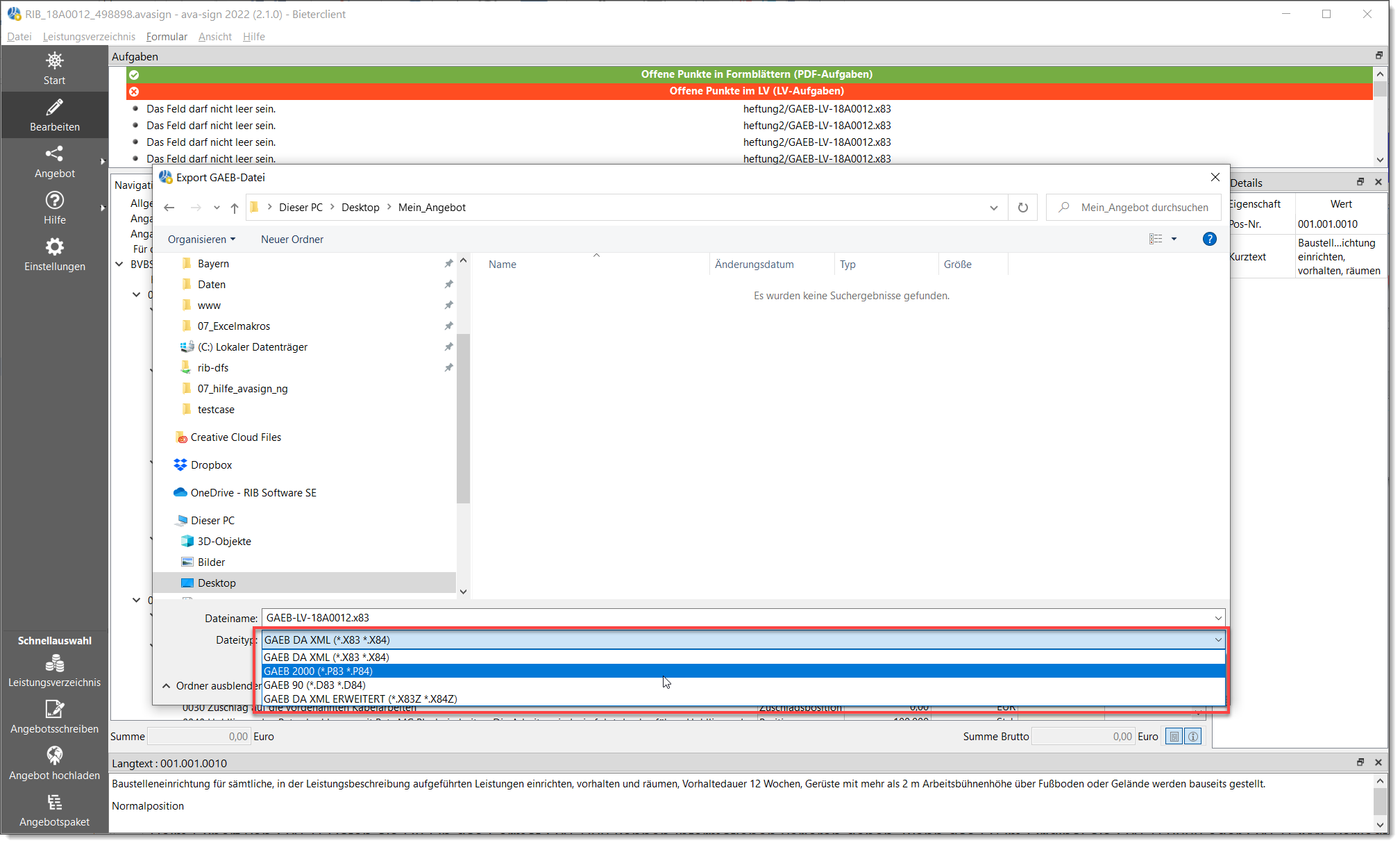Select Creative Cloud Files in tree
The width and height of the screenshot is (1400, 845).
(x=235, y=437)
